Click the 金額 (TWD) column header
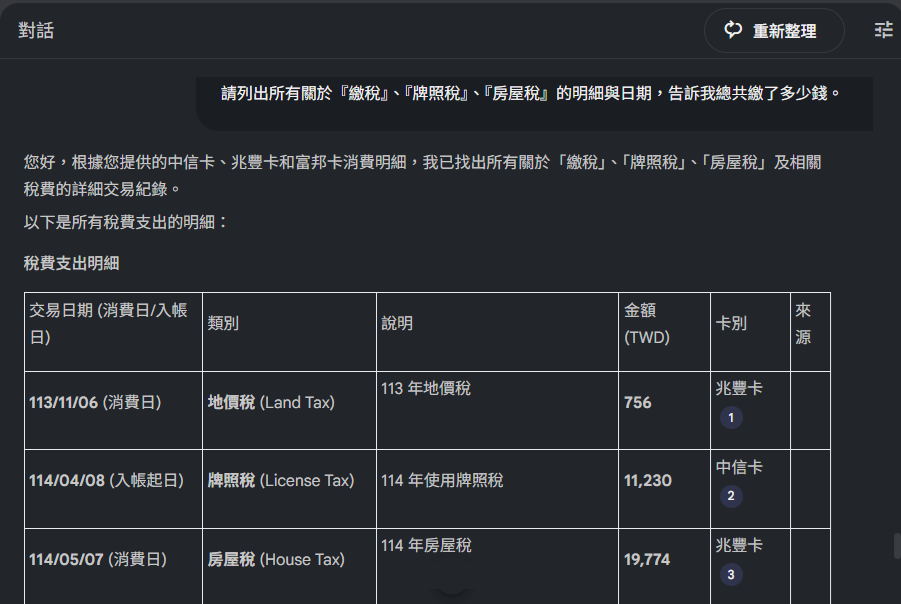The width and height of the screenshot is (901, 604). 664,332
